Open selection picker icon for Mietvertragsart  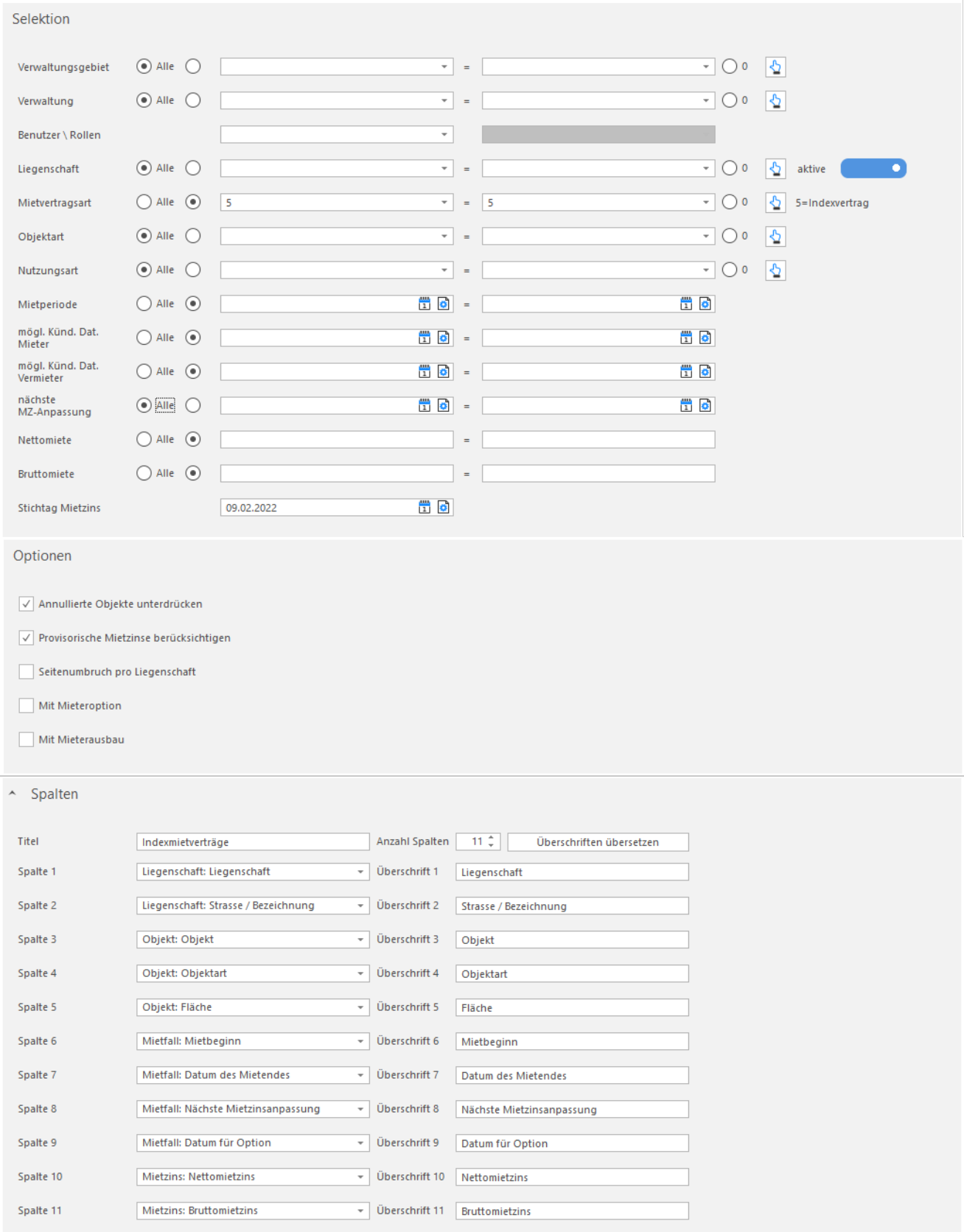pyautogui.click(x=775, y=203)
